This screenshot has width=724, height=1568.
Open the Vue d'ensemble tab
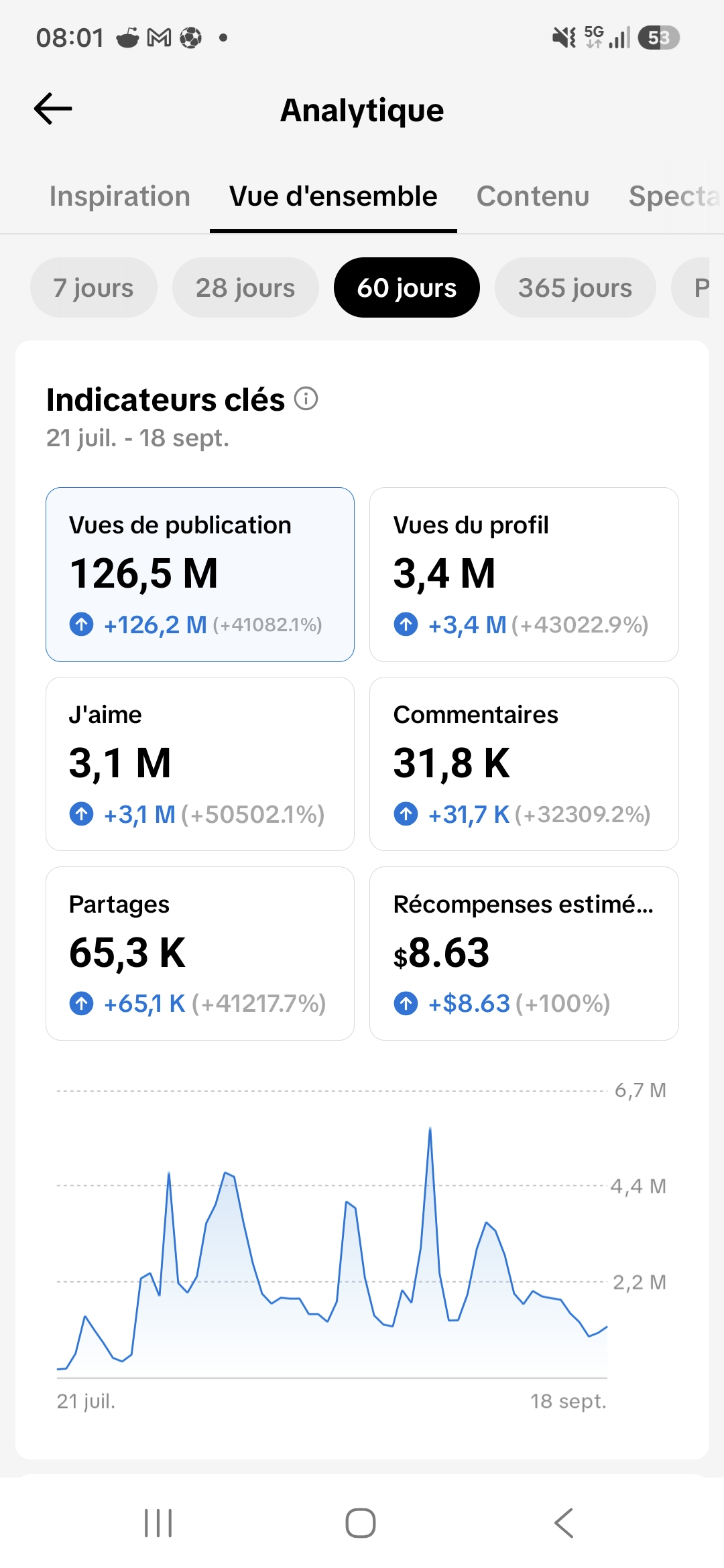click(x=333, y=196)
